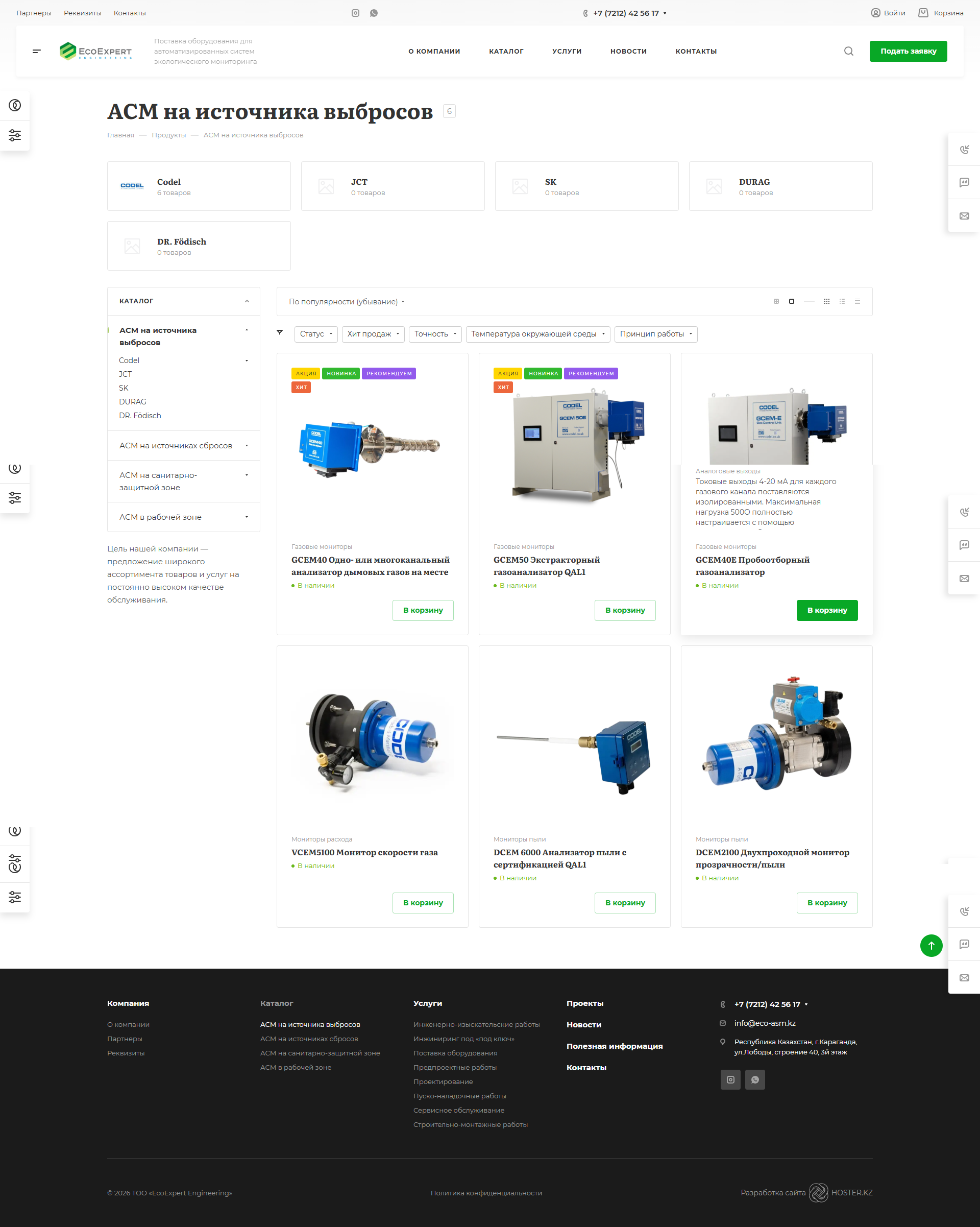Click the green scroll-to-top arrow button

click(x=931, y=946)
